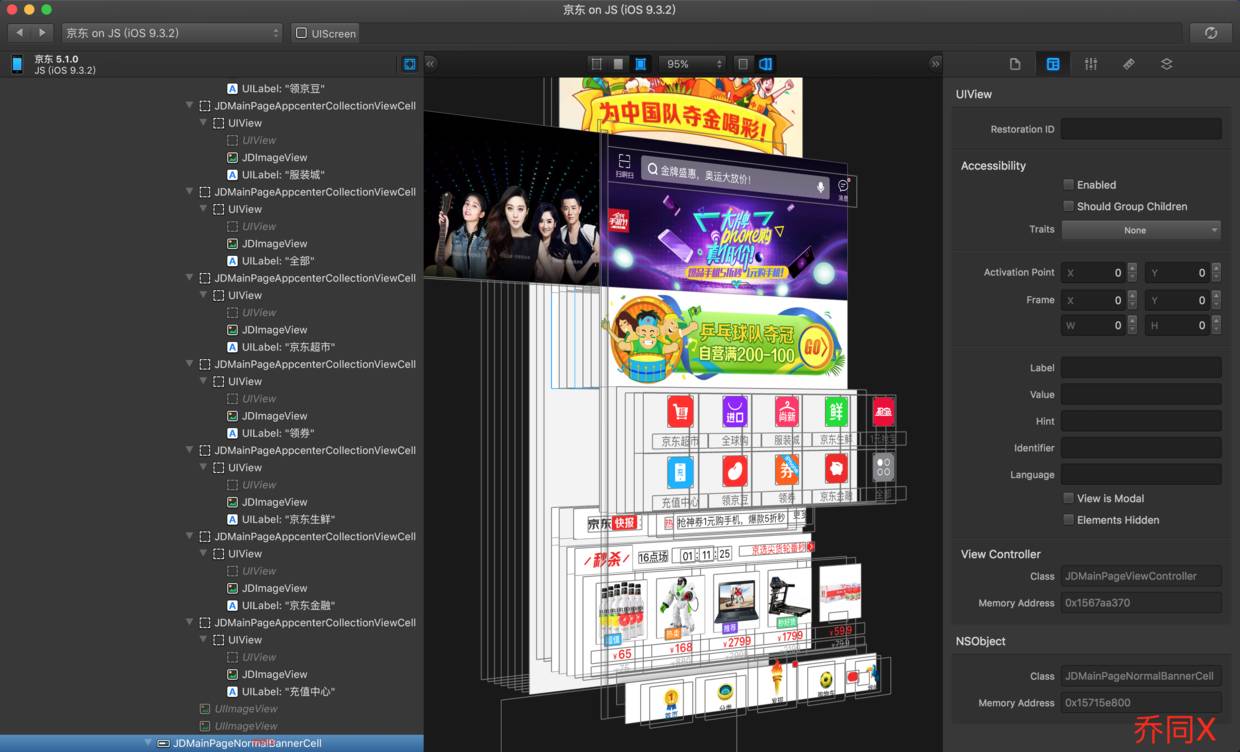Click the 扫啊扫 scan icon in canvas
The height and width of the screenshot is (752, 1240).
pos(624,165)
